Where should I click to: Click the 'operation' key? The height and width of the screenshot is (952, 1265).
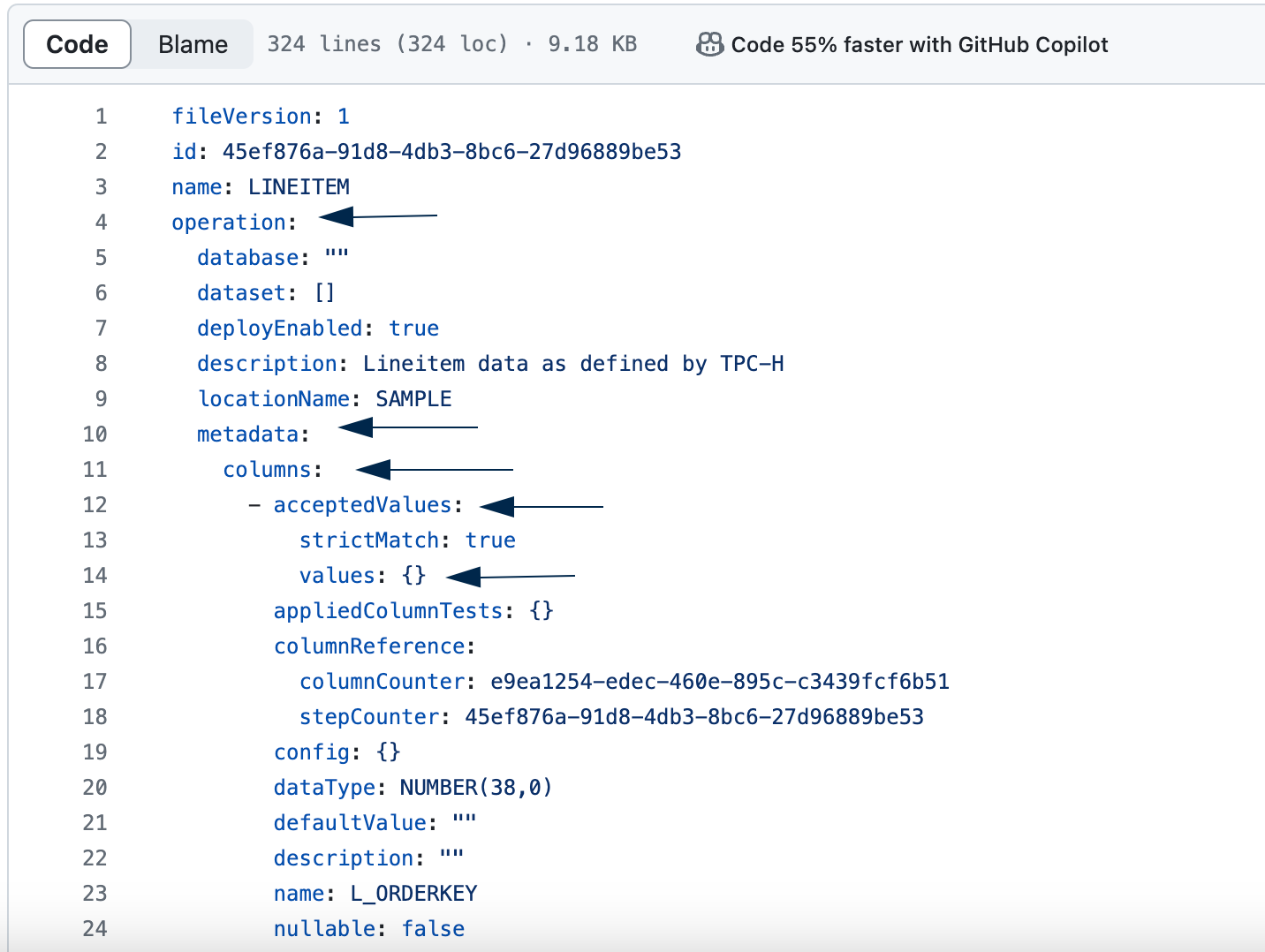229,223
